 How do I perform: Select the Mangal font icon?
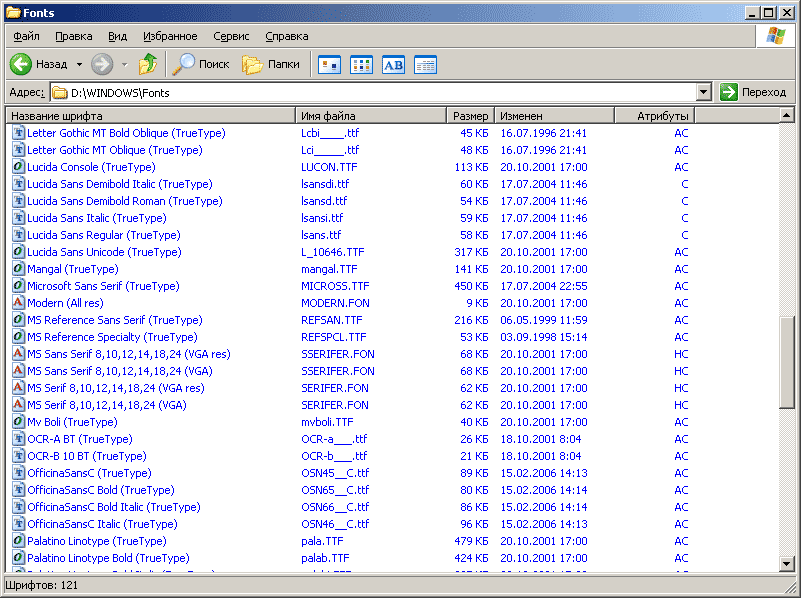[18, 269]
